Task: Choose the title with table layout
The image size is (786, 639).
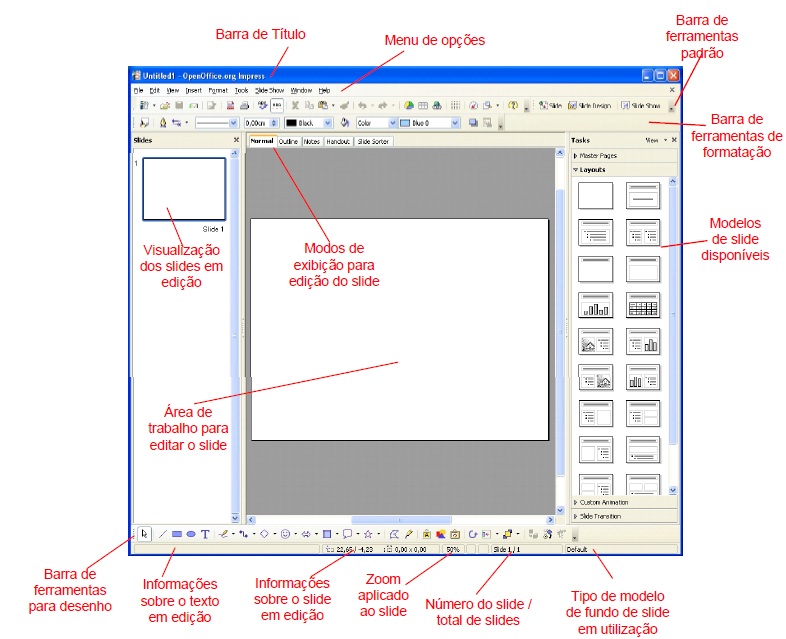Action: tap(643, 305)
